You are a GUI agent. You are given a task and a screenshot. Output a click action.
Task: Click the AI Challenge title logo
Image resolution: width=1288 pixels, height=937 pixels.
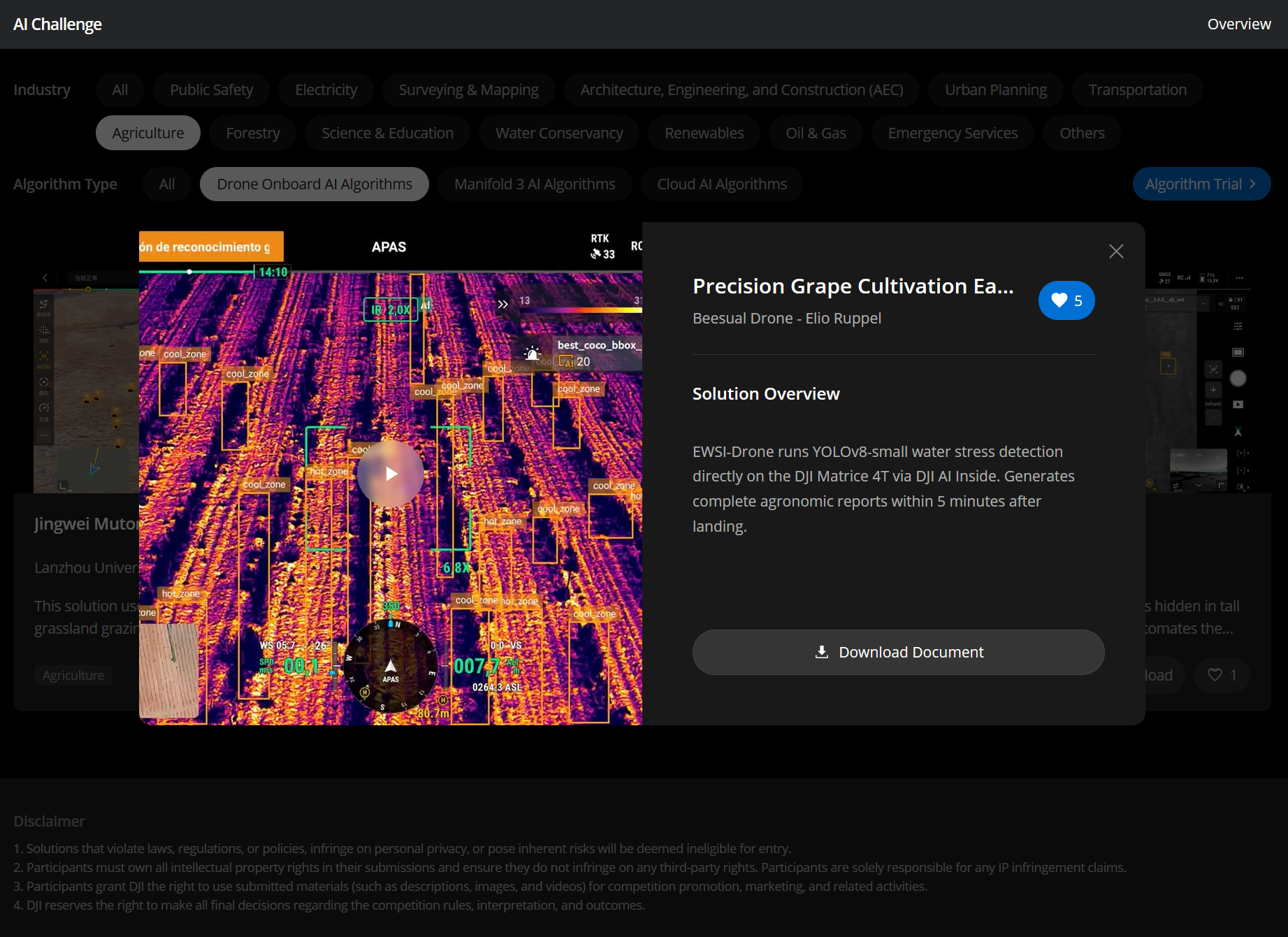coord(58,24)
